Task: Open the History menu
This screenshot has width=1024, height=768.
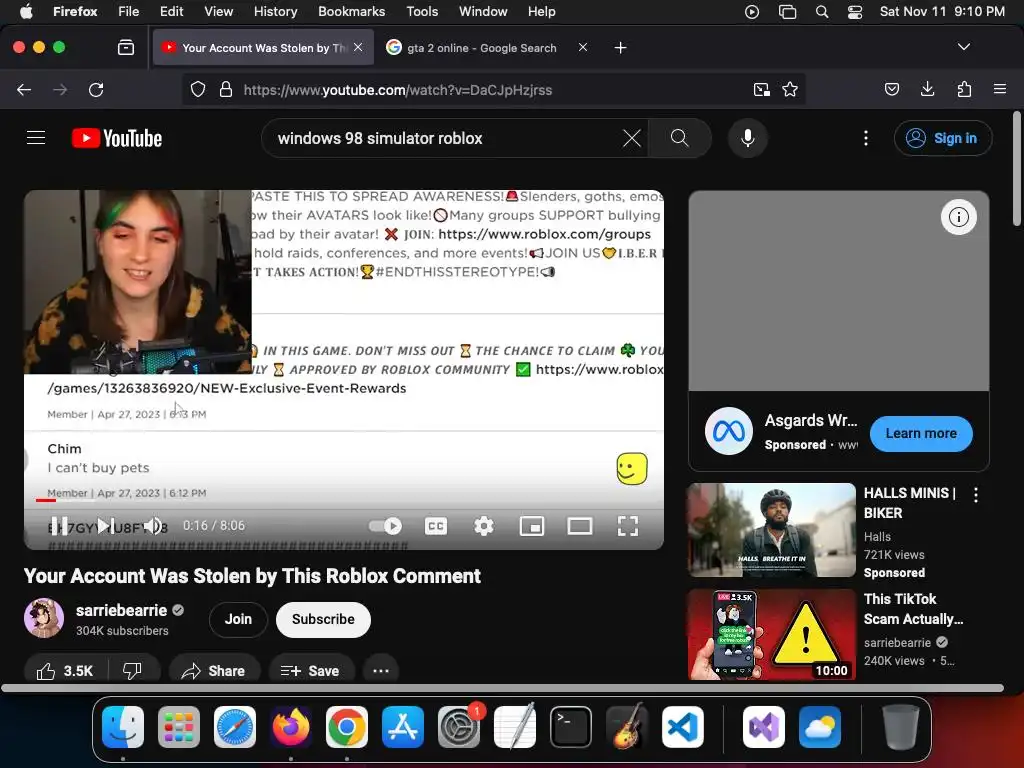Action: click(275, 12)
